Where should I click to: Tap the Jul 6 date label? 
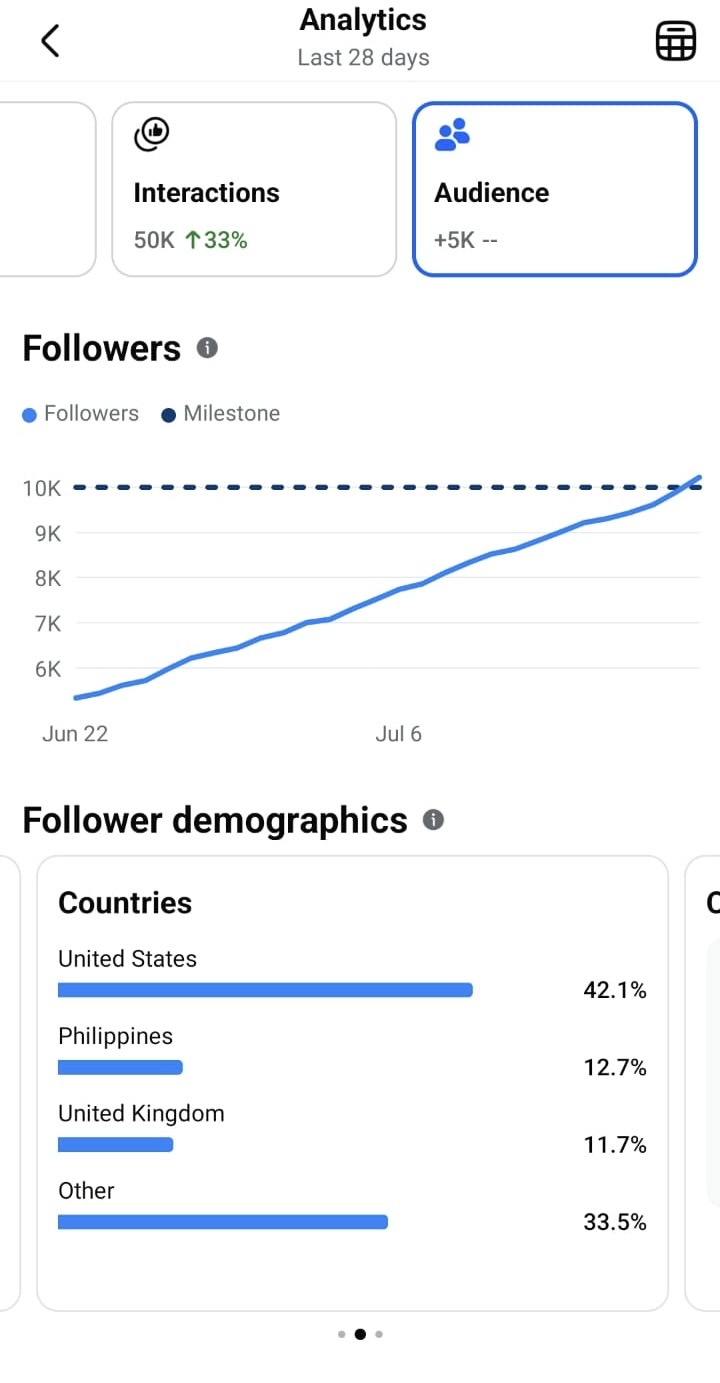click(x=398, y=734)
